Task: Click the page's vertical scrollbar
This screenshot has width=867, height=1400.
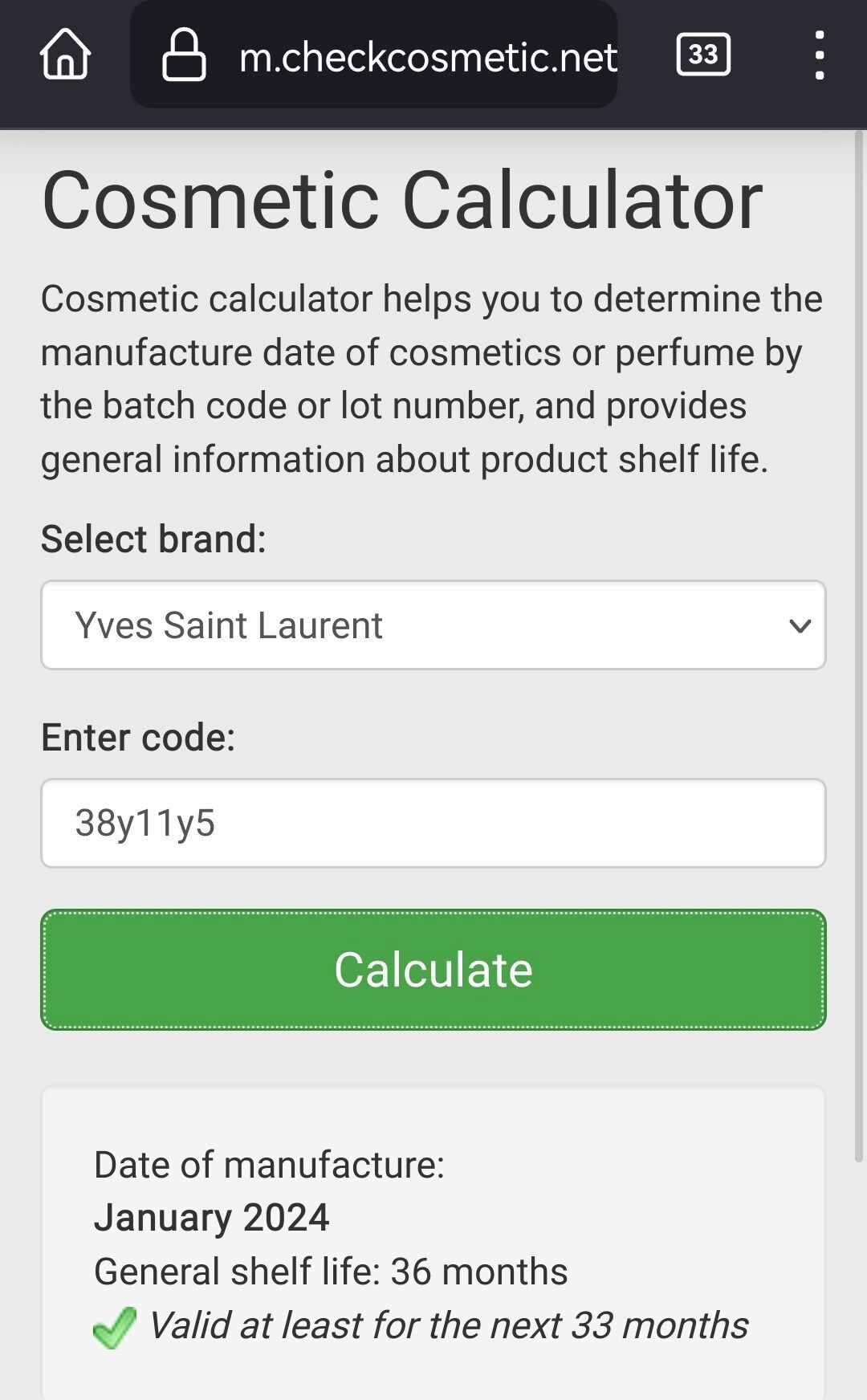Action: pyautogui.click(x=859, y=642)
